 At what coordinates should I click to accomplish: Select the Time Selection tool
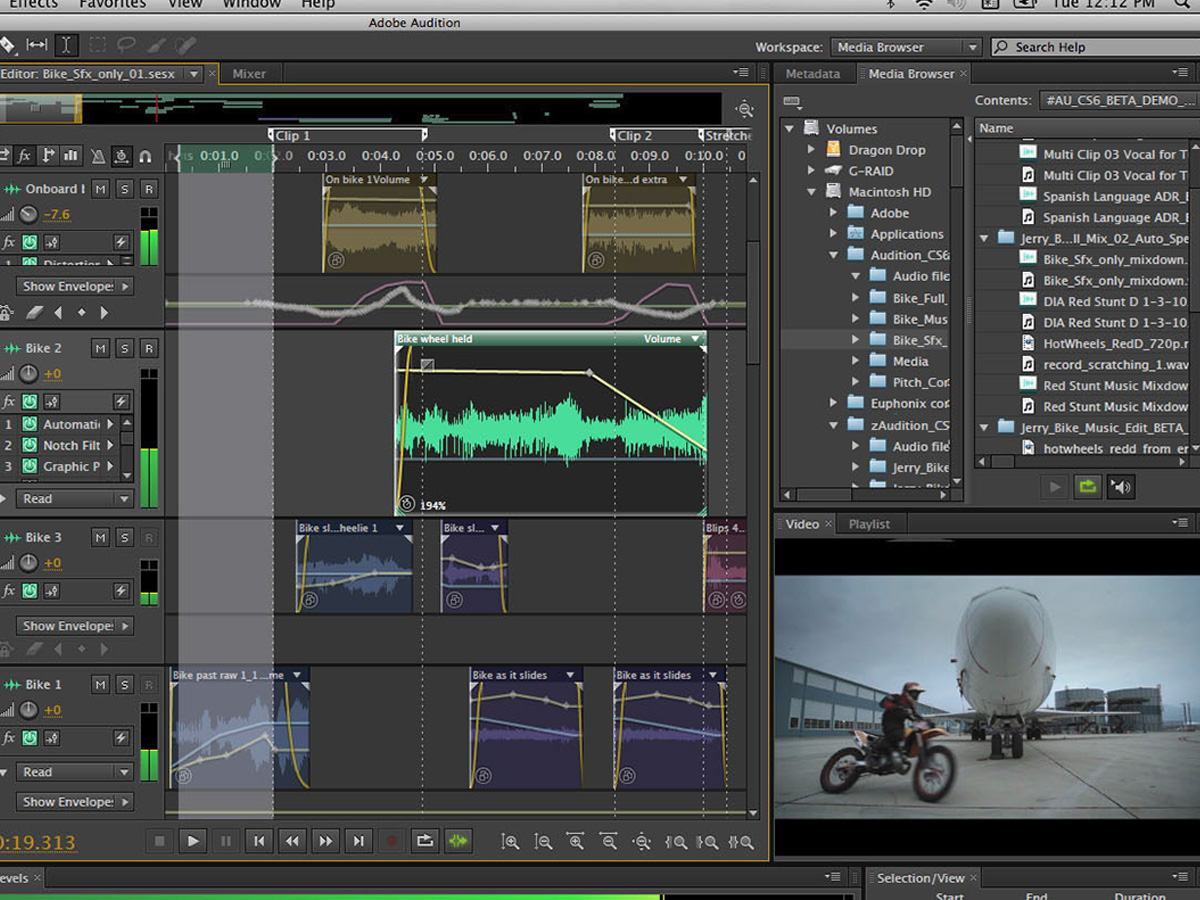pos(66,45)
